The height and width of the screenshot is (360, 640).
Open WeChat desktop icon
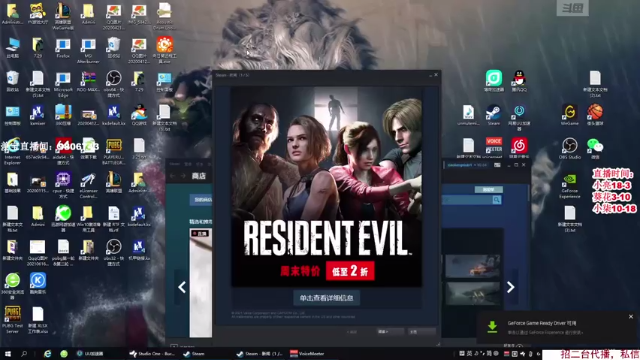coord(595,148)
